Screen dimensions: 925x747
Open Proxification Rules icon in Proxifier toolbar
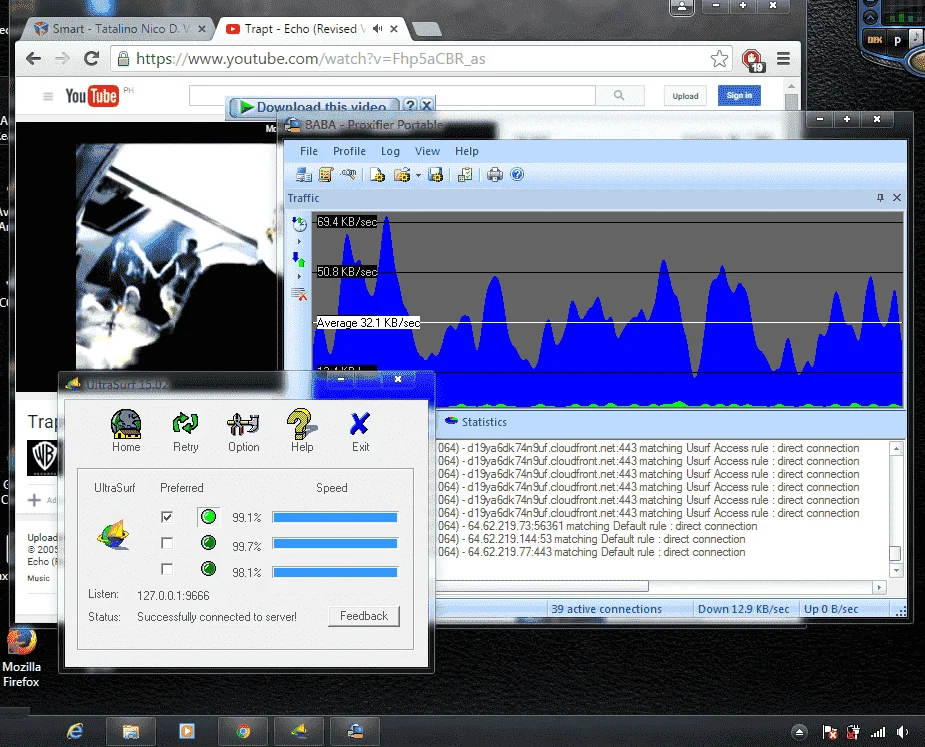pyautogui.click(x=326, y=175)
